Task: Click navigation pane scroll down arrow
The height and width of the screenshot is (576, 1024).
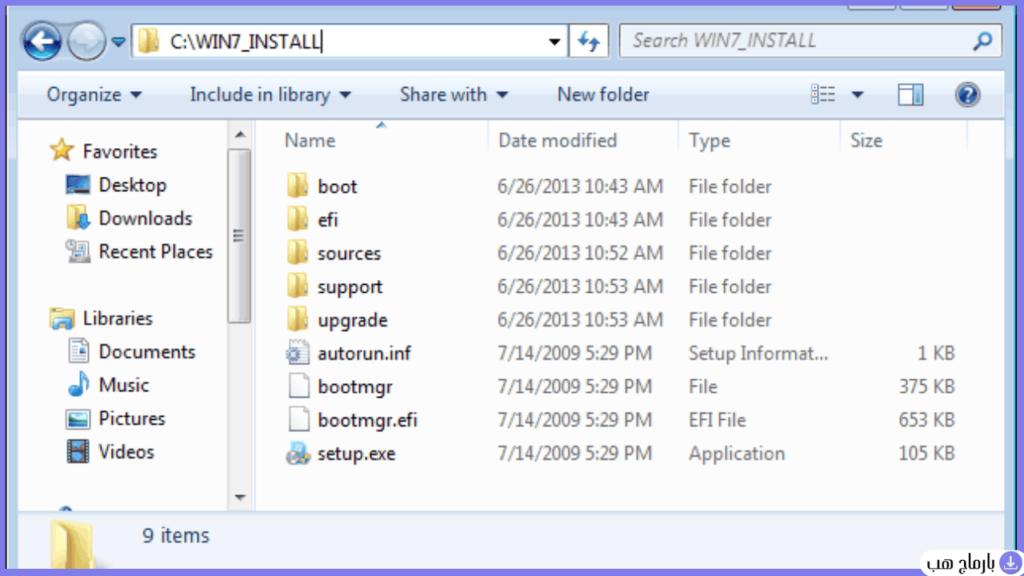Action: click(x=240, y=498)
